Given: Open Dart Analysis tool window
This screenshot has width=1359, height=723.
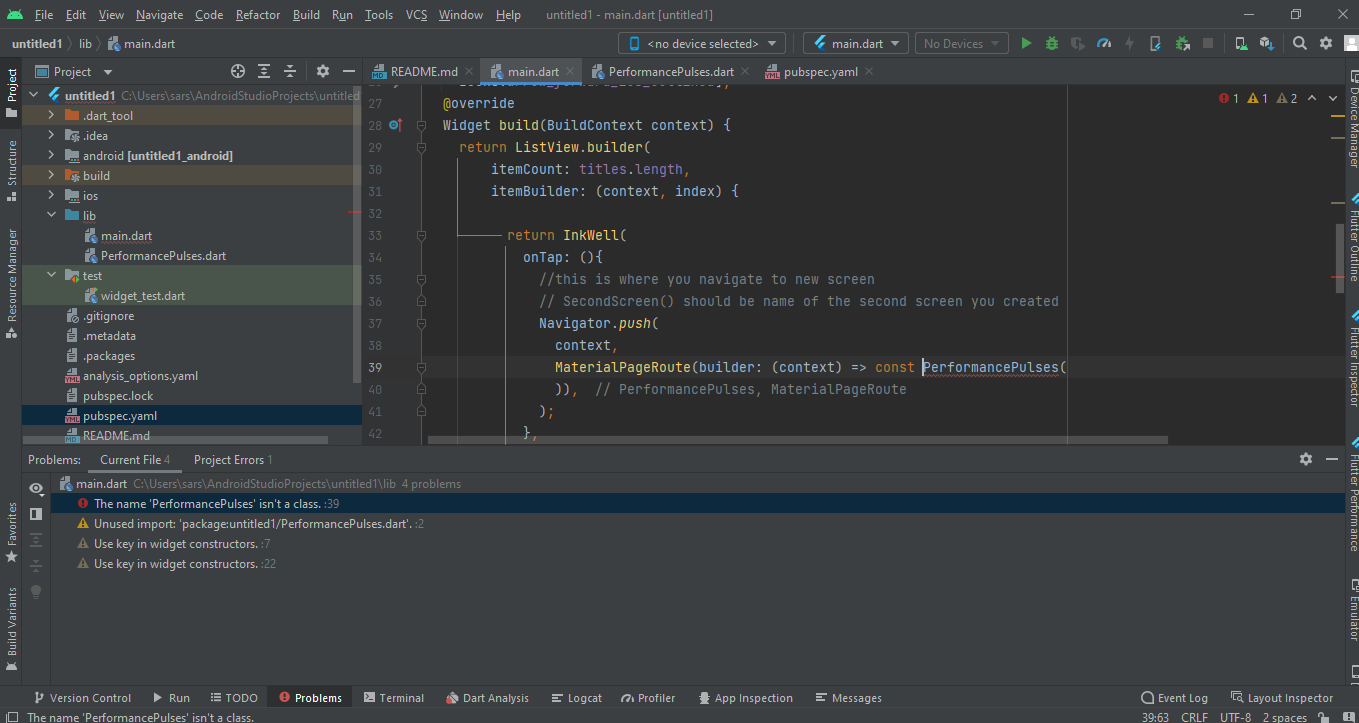Looking at the screenshot, I should [487, 698].
